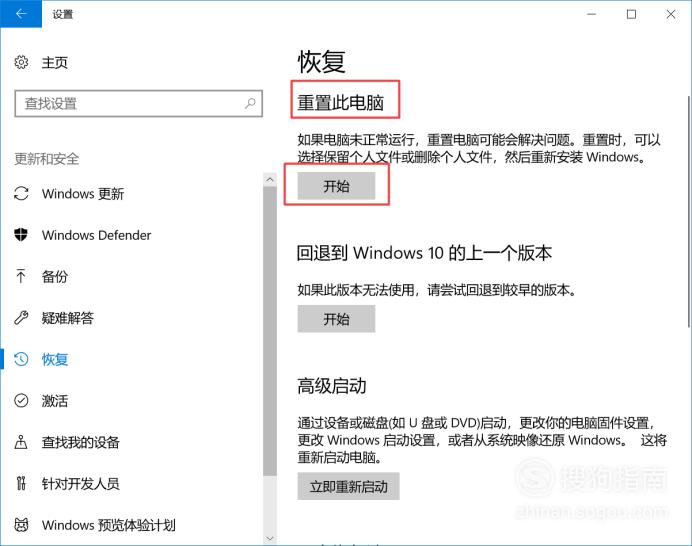This screenshot has width=692, height=546.
Task: Select the 恢复 sidebar entry
Action: pyautogui.click(x=55, y=359)
